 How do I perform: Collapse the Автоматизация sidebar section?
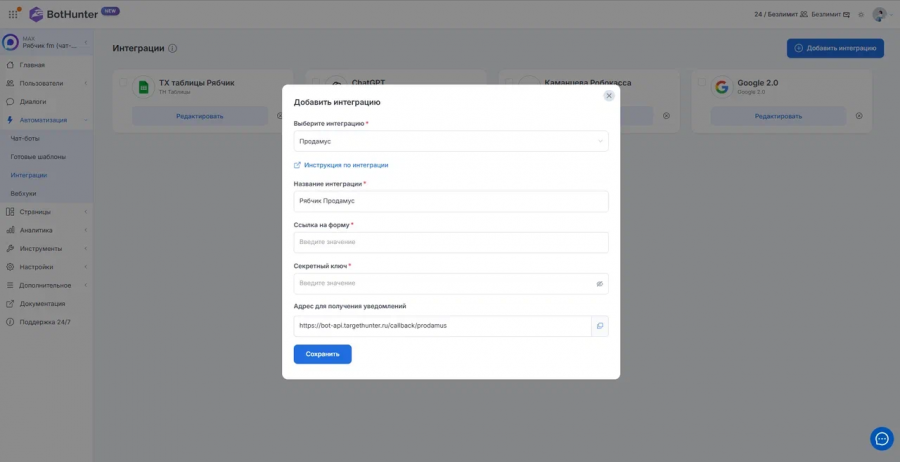point(46,120)
